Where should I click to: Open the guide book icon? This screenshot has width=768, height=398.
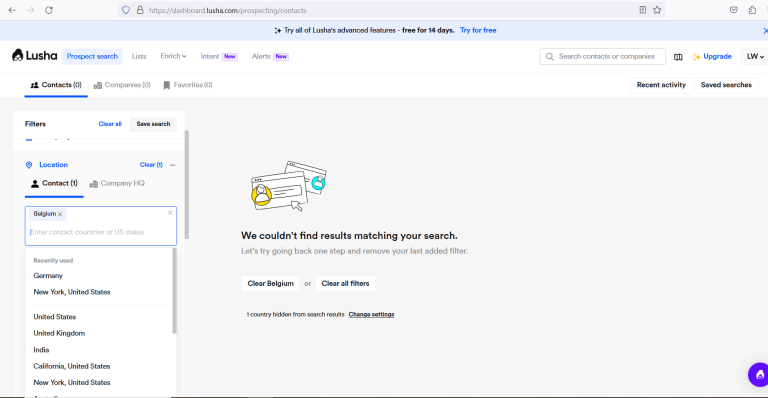678,57
